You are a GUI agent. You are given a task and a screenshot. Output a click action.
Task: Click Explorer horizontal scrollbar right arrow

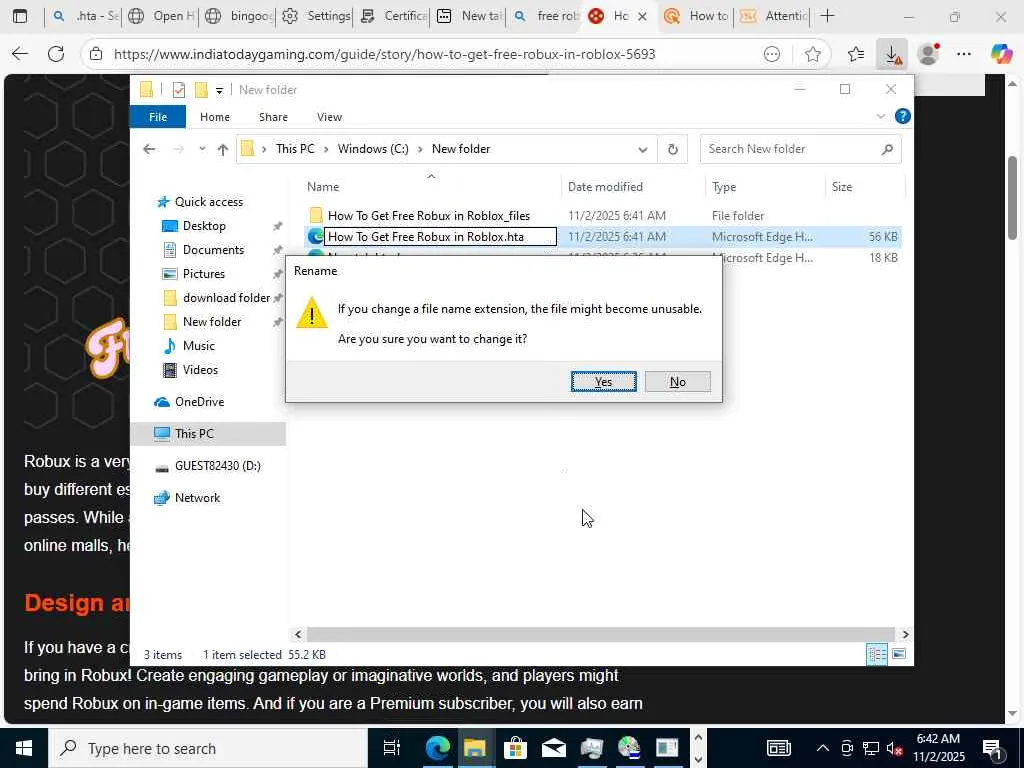click(905, 634)
